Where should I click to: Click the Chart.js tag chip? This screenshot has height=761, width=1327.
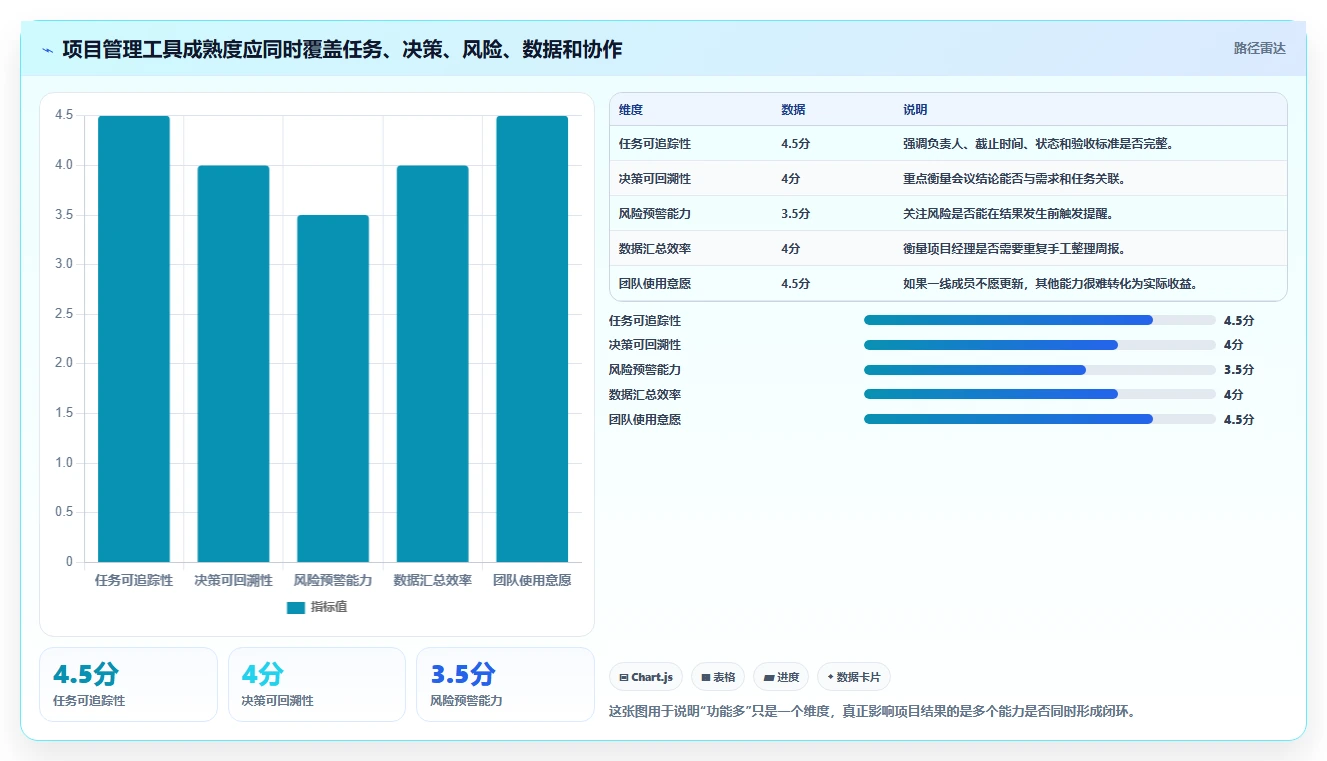(647, 677)
